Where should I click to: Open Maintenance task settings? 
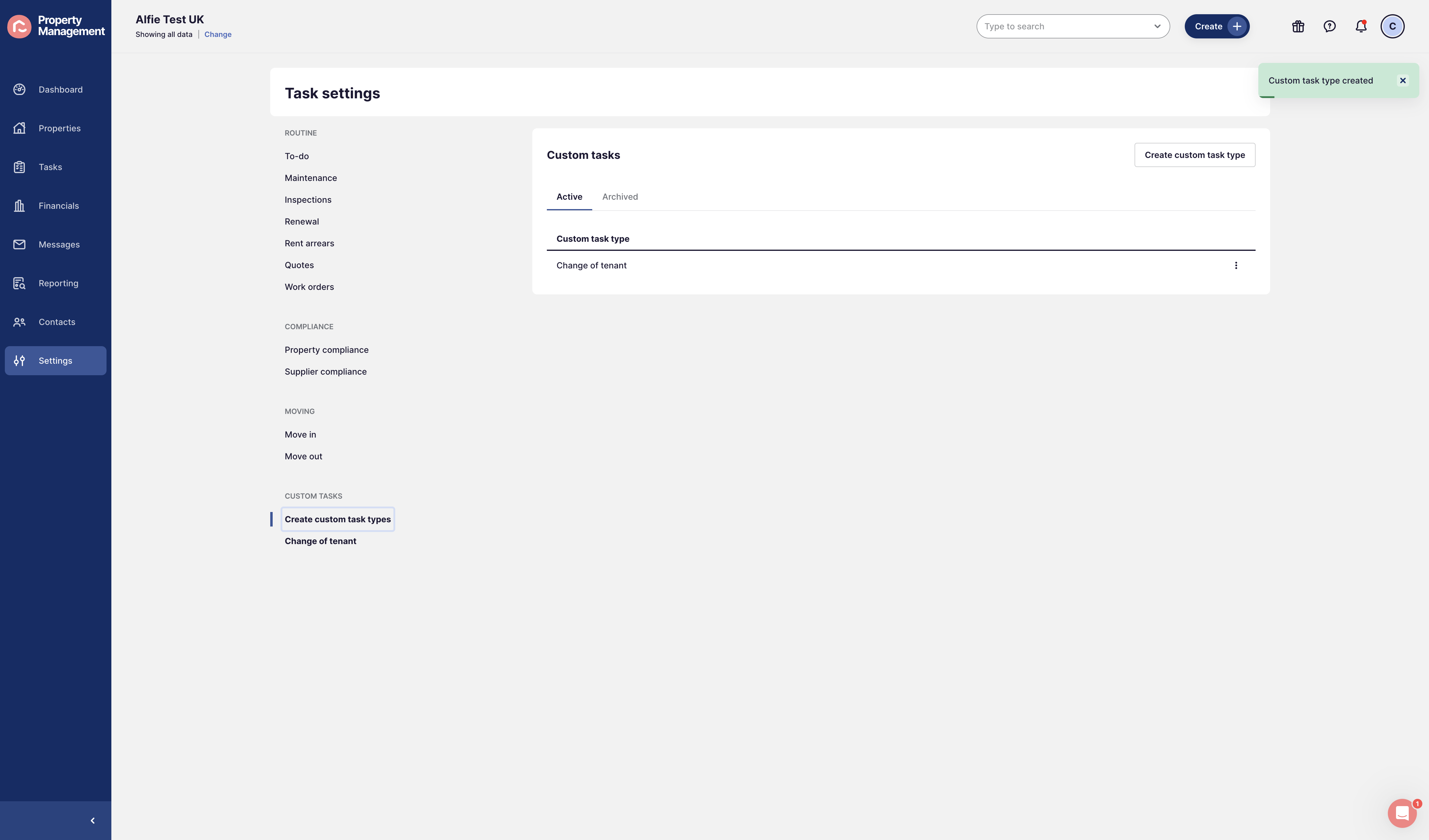click(x=311, y=178)
